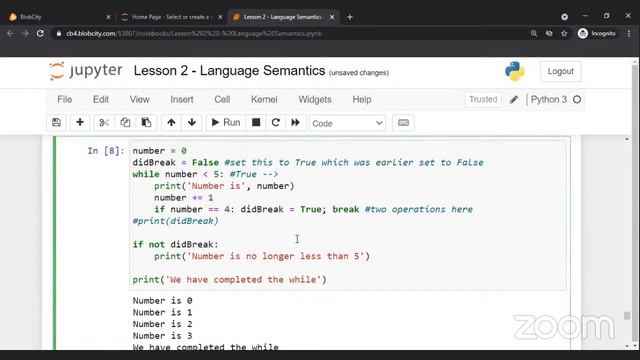Click the '#print(didBreak)' comment line
The width and height of the screenshot is (640, 360).
coord(176,221)
